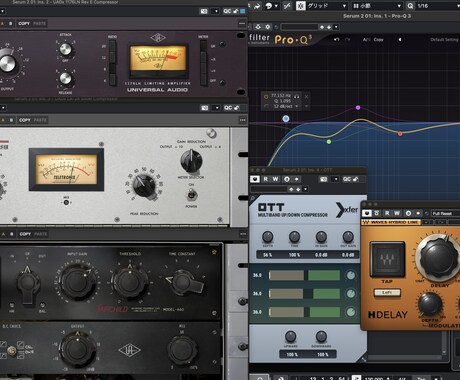Toggle the OTT plugin bypass button

click(x=255, y=179)
